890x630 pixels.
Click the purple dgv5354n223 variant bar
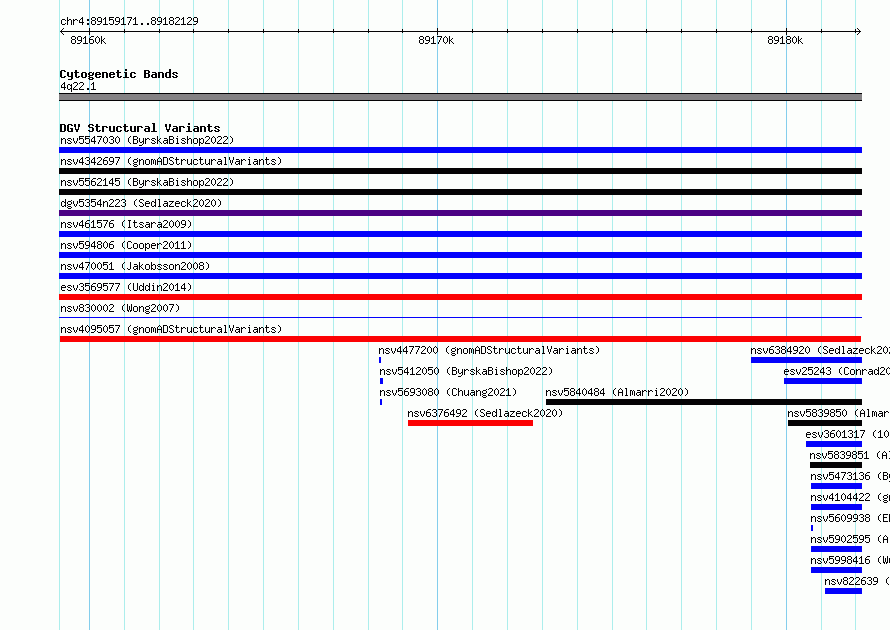tap(460, 213)
